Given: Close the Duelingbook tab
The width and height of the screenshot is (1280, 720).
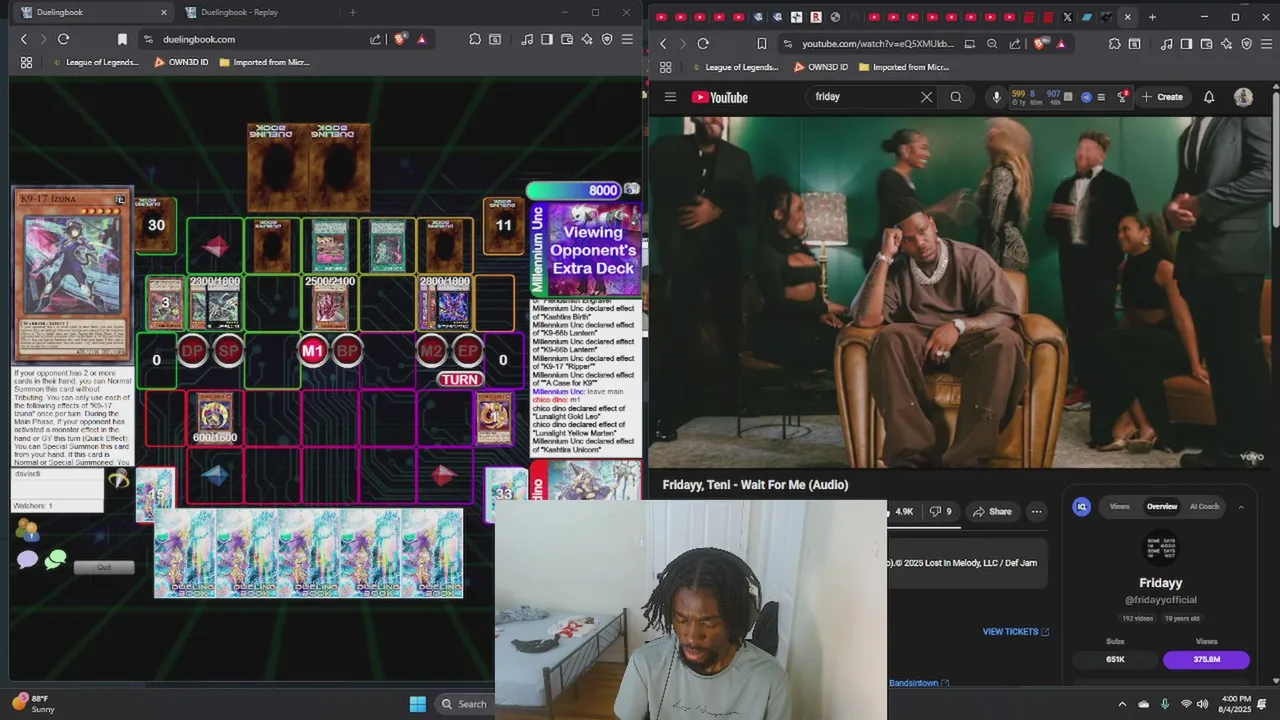Looking at the screenshot, I should click(164, 12).
